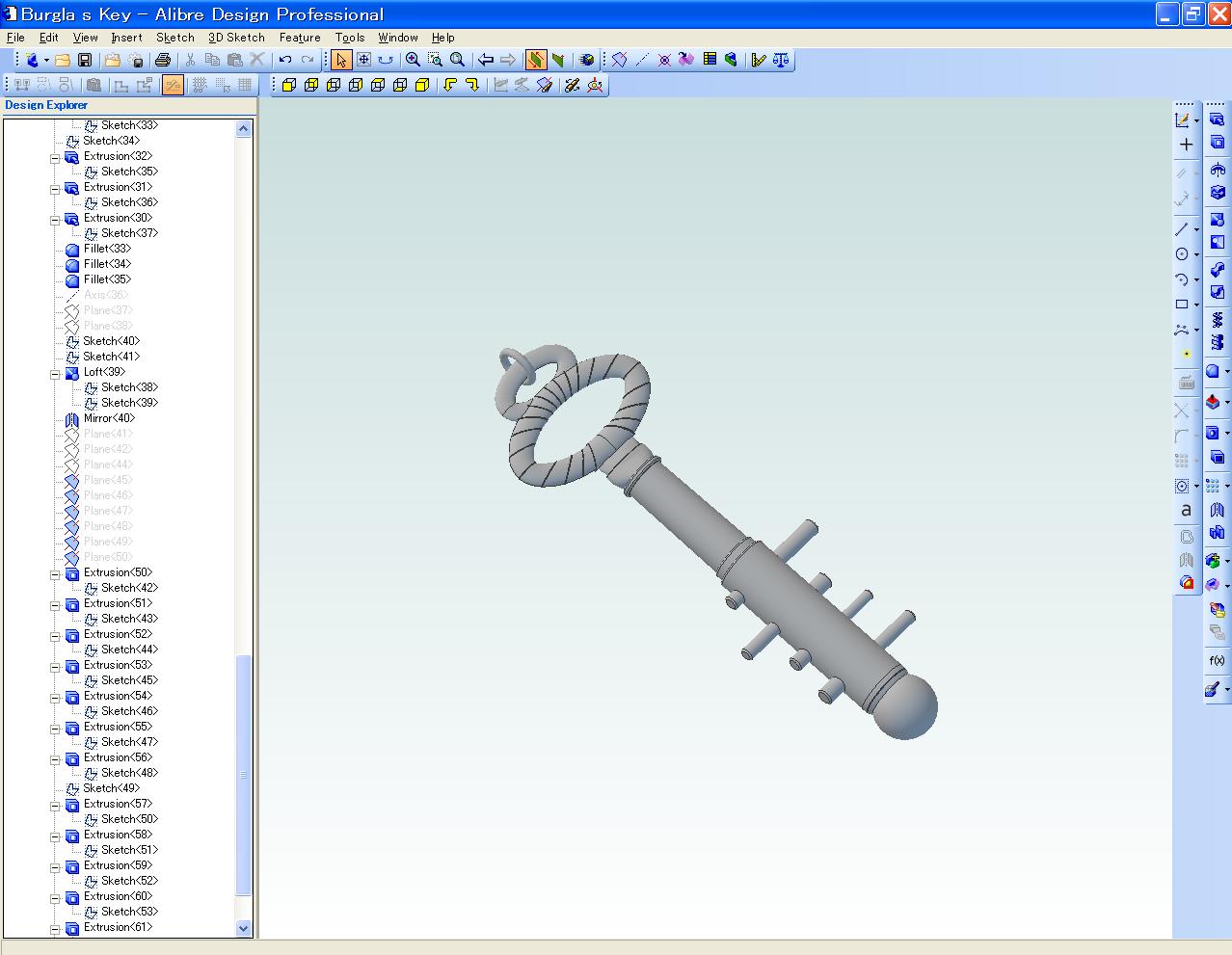Image resolution: width=1232 pixels, height=955 pixels.
Task: Open the 3D Sketch menu
Action: click(236, 38)
